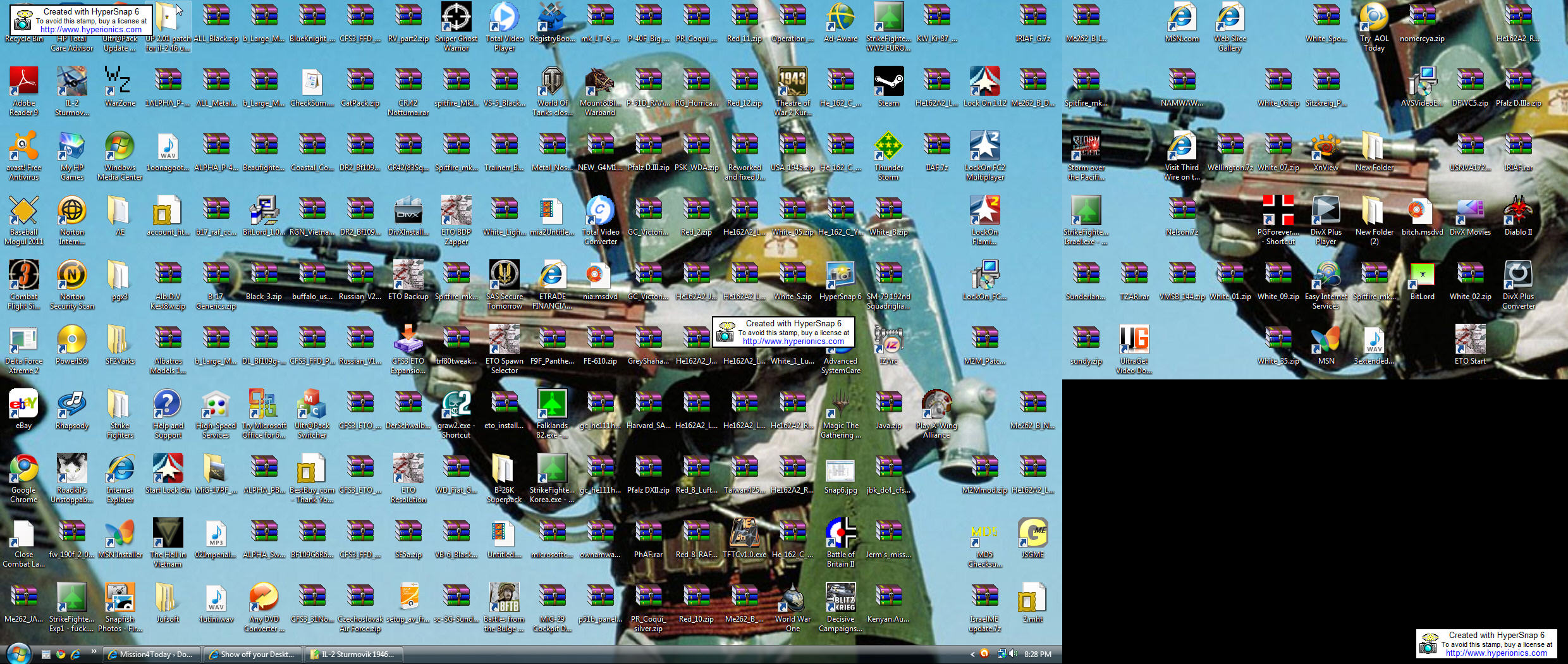Open the Ad-Aware desktop icon

[x=841, y=23]
